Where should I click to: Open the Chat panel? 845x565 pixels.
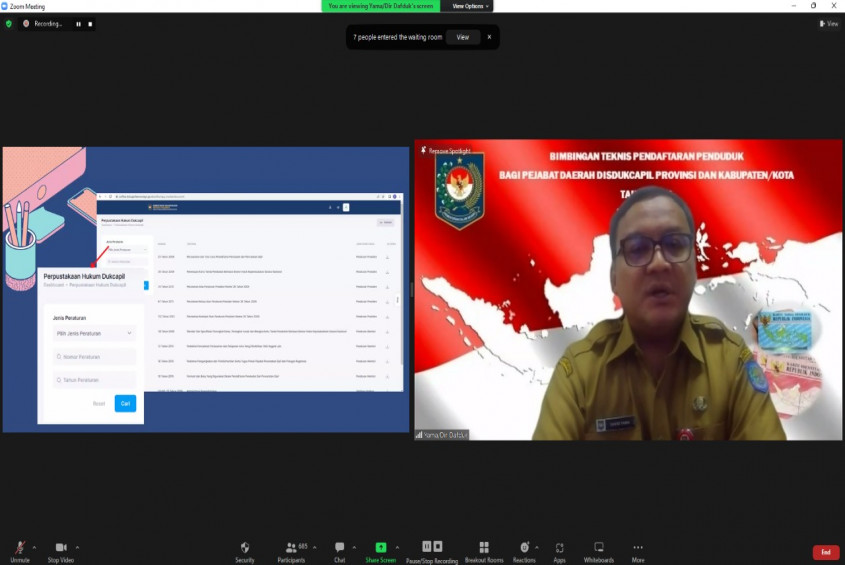click(x=340, y=548)
